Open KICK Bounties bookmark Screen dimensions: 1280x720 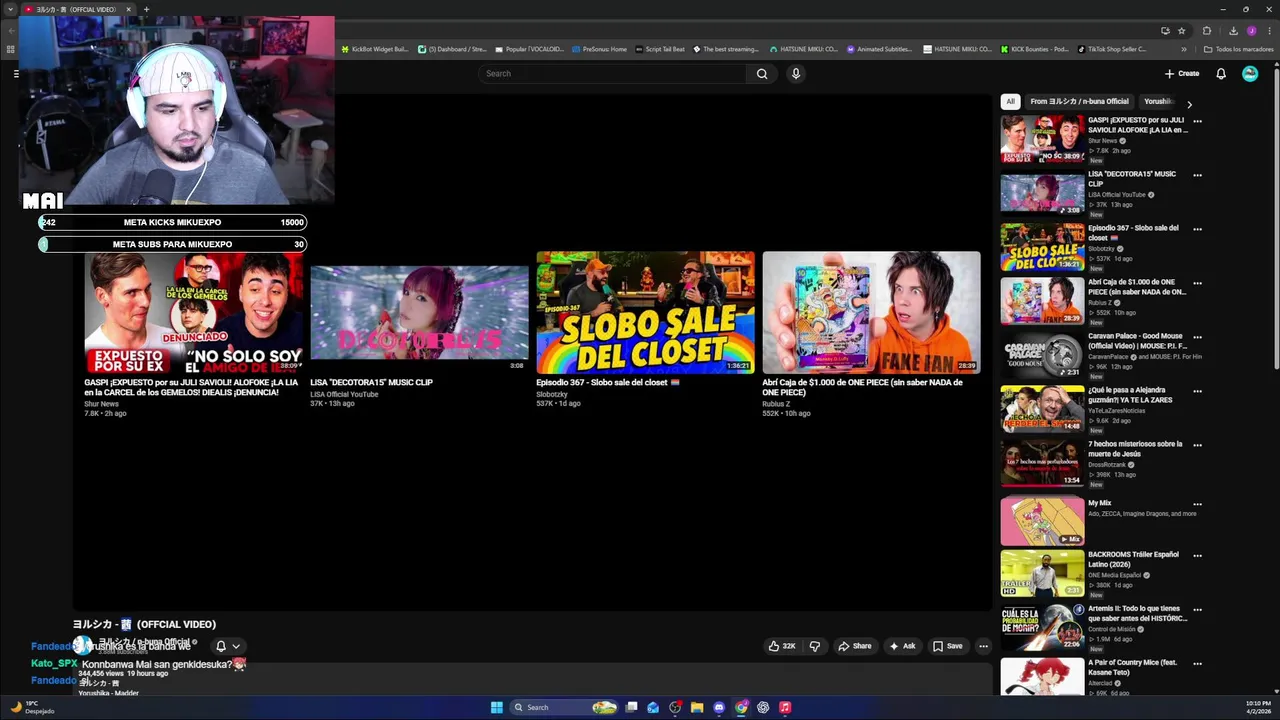(1034, 49)
